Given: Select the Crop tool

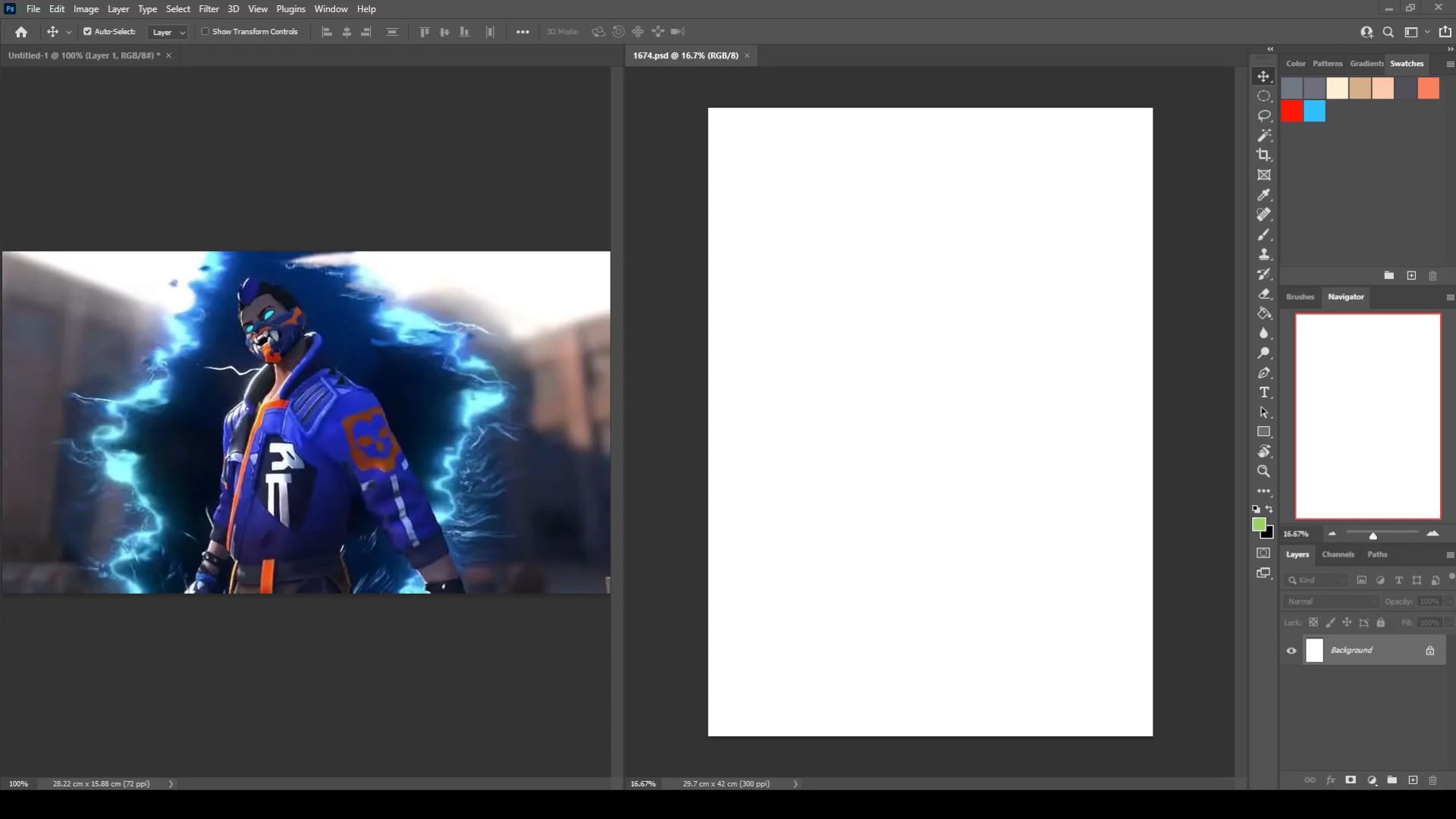Looking at the screenshot, I should tap(1263, 155).
